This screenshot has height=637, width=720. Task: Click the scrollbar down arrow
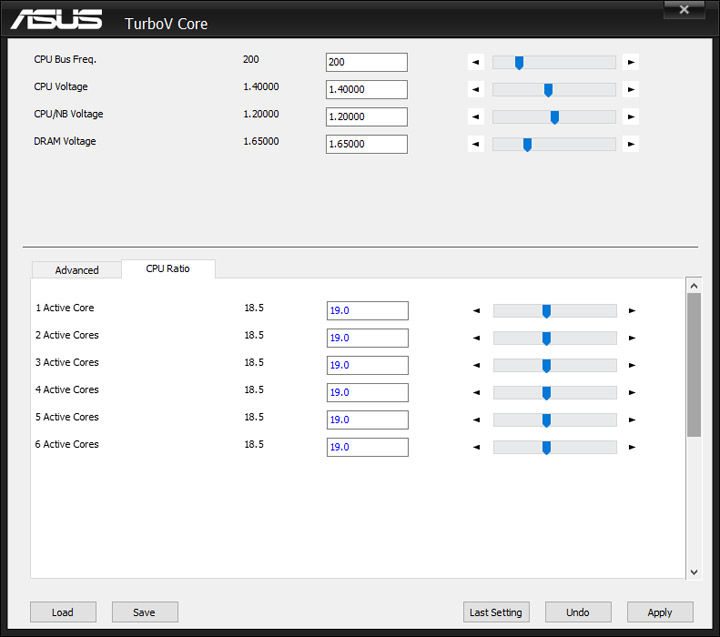[x=694, y=572]
